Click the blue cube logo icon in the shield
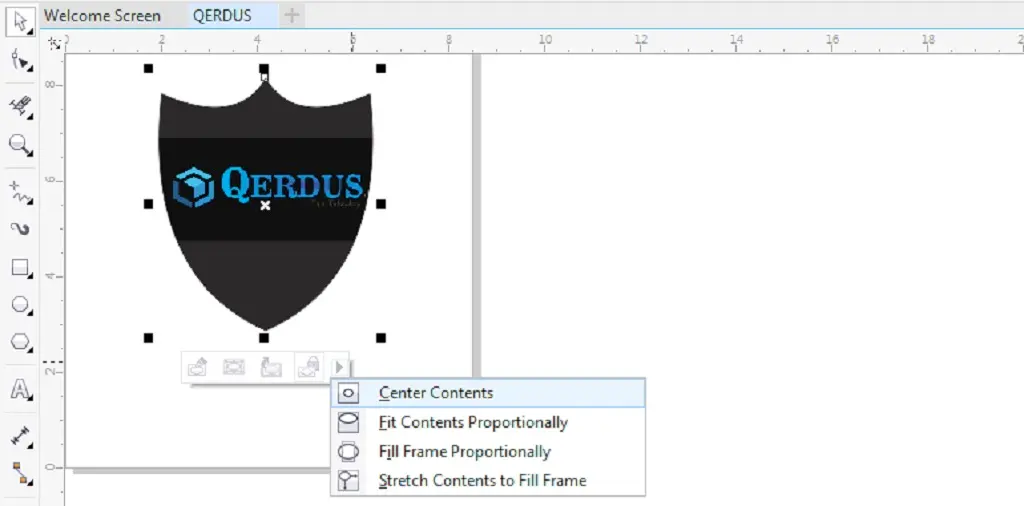This screenshot has height=506, width=1024. click(193, 187)
